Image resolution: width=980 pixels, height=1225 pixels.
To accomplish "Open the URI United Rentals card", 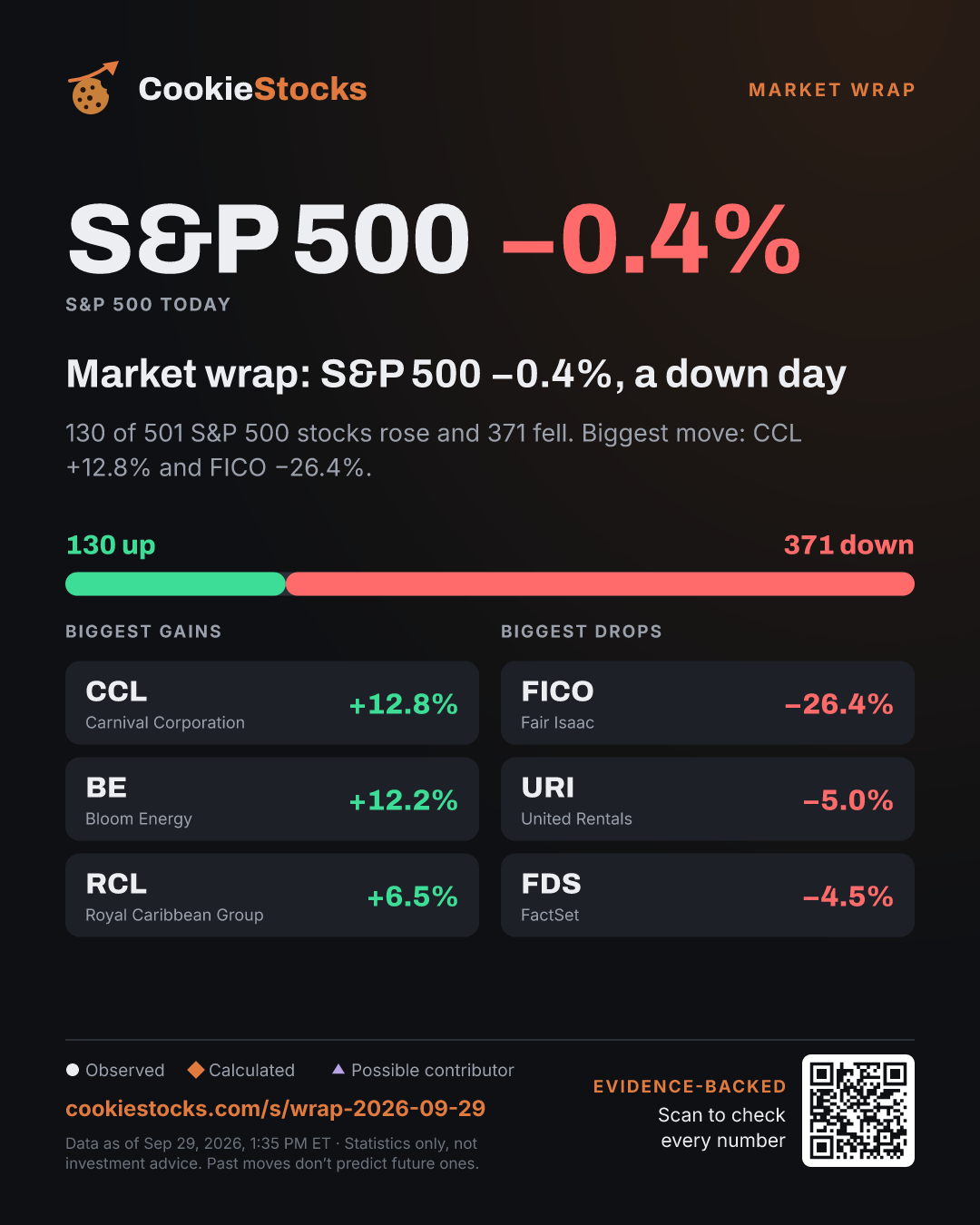I will [x=708, y=799].
